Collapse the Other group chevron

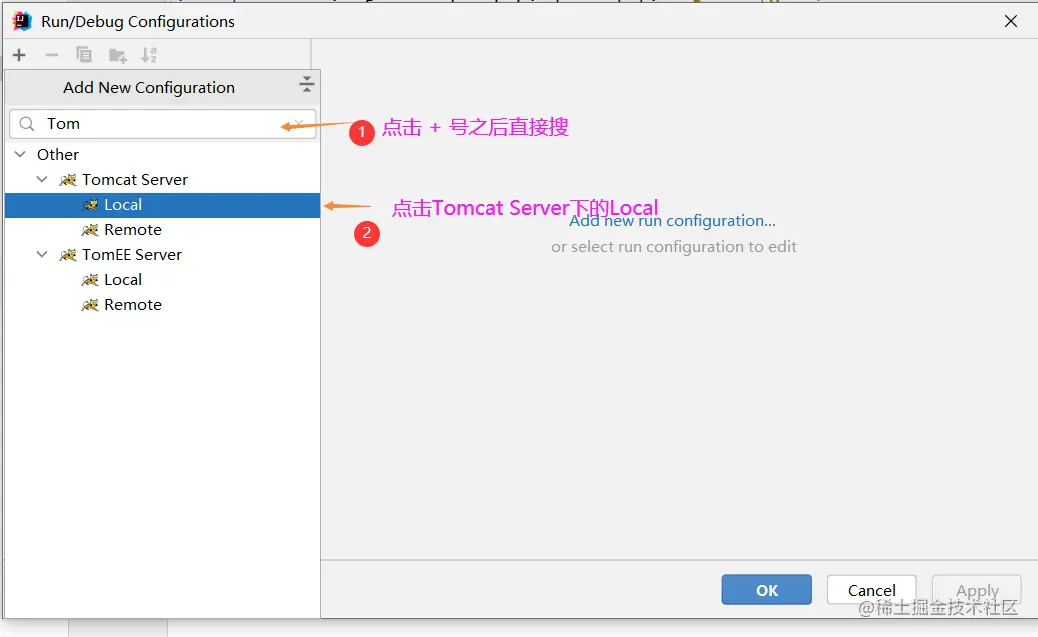(x=21, y=154)
